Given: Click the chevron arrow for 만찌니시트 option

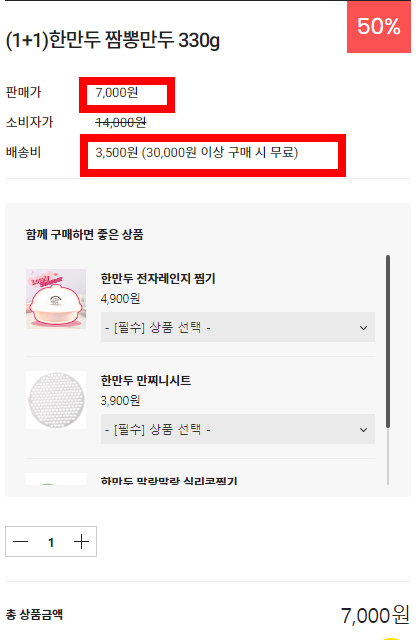Looking at the screenshot, I should (363, 430).
